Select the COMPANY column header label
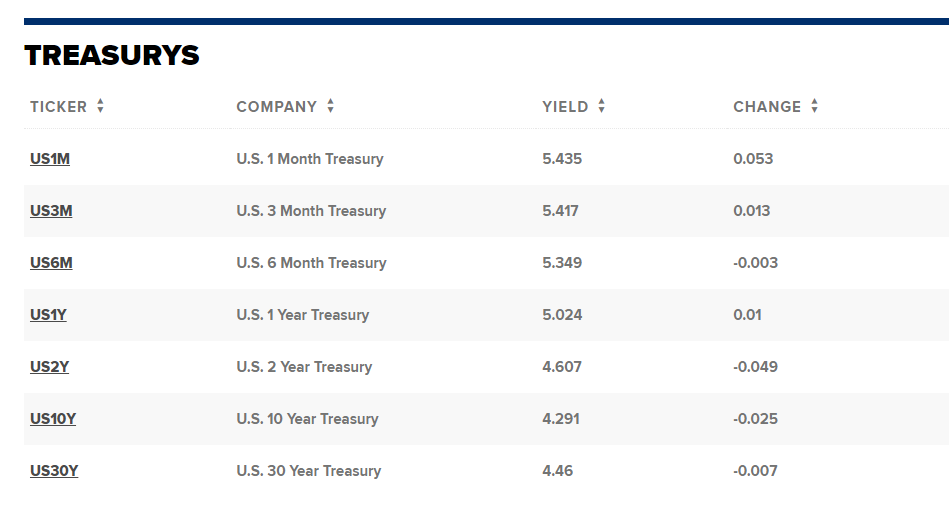This screenshot has width=949, height=515. coord(277,107)
